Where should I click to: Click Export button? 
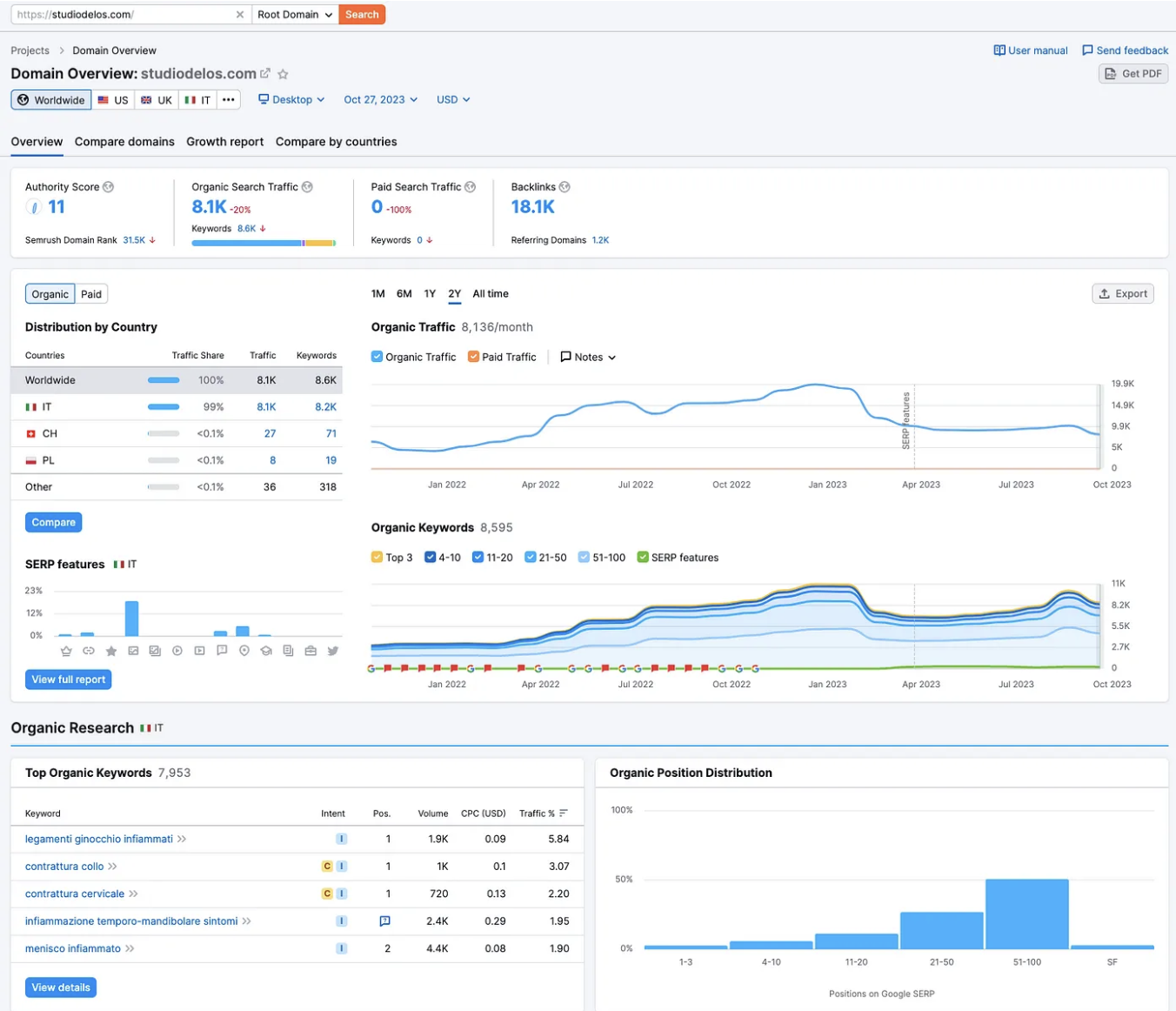(x=1123, y=294)
